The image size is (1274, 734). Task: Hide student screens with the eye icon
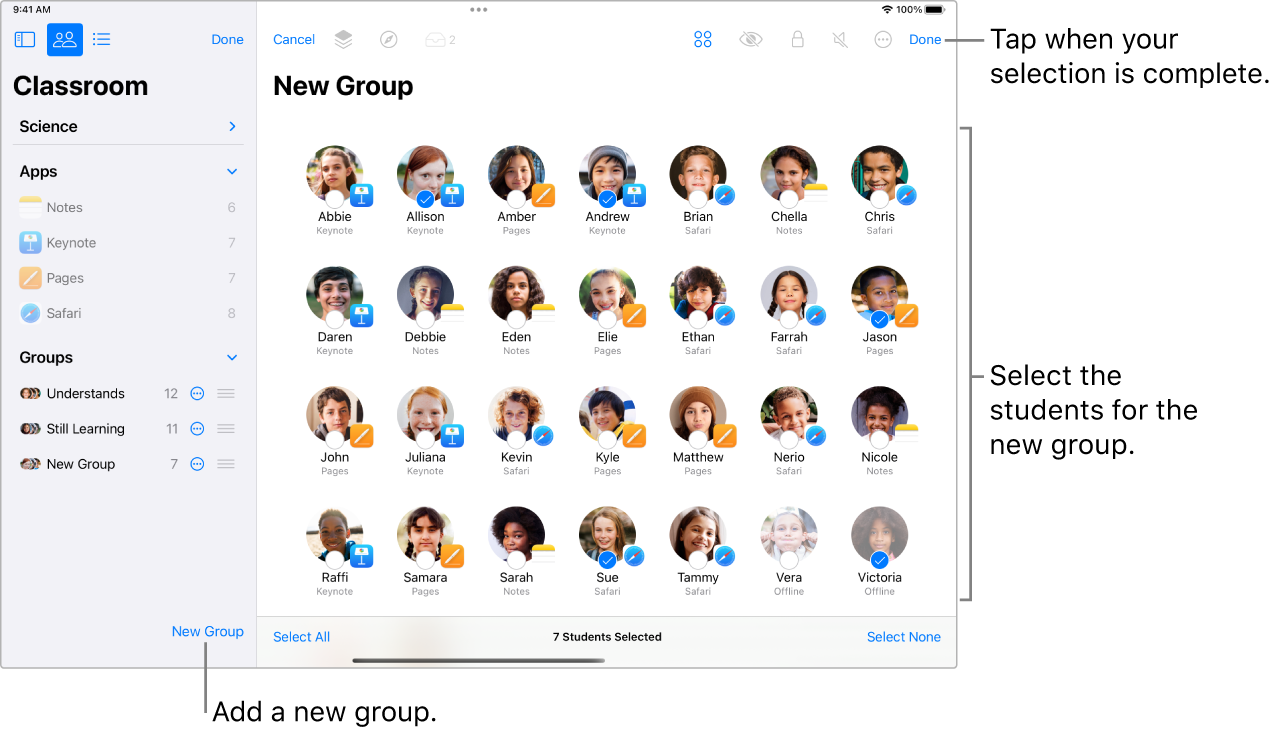[x=750, y=39]
